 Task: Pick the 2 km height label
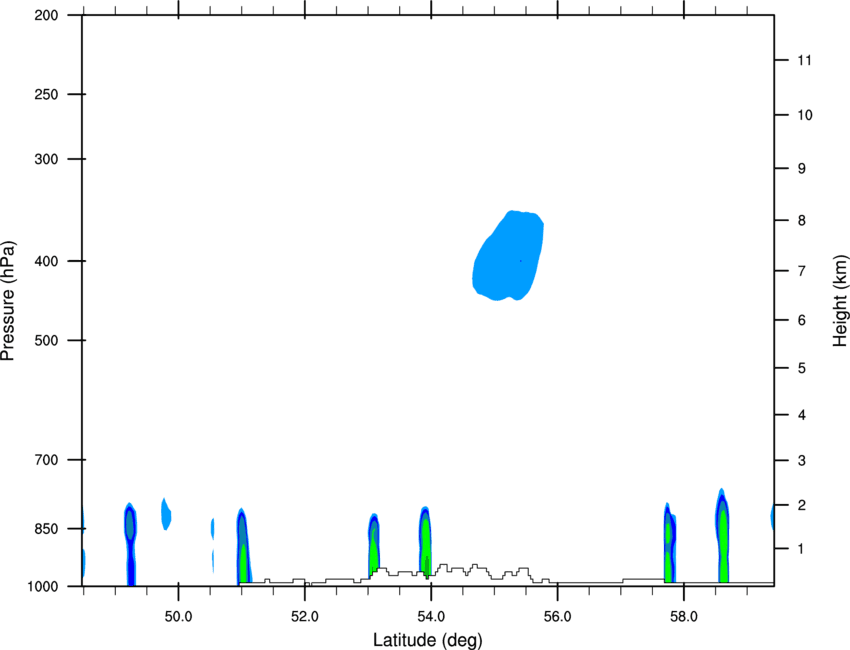(802, 505)
